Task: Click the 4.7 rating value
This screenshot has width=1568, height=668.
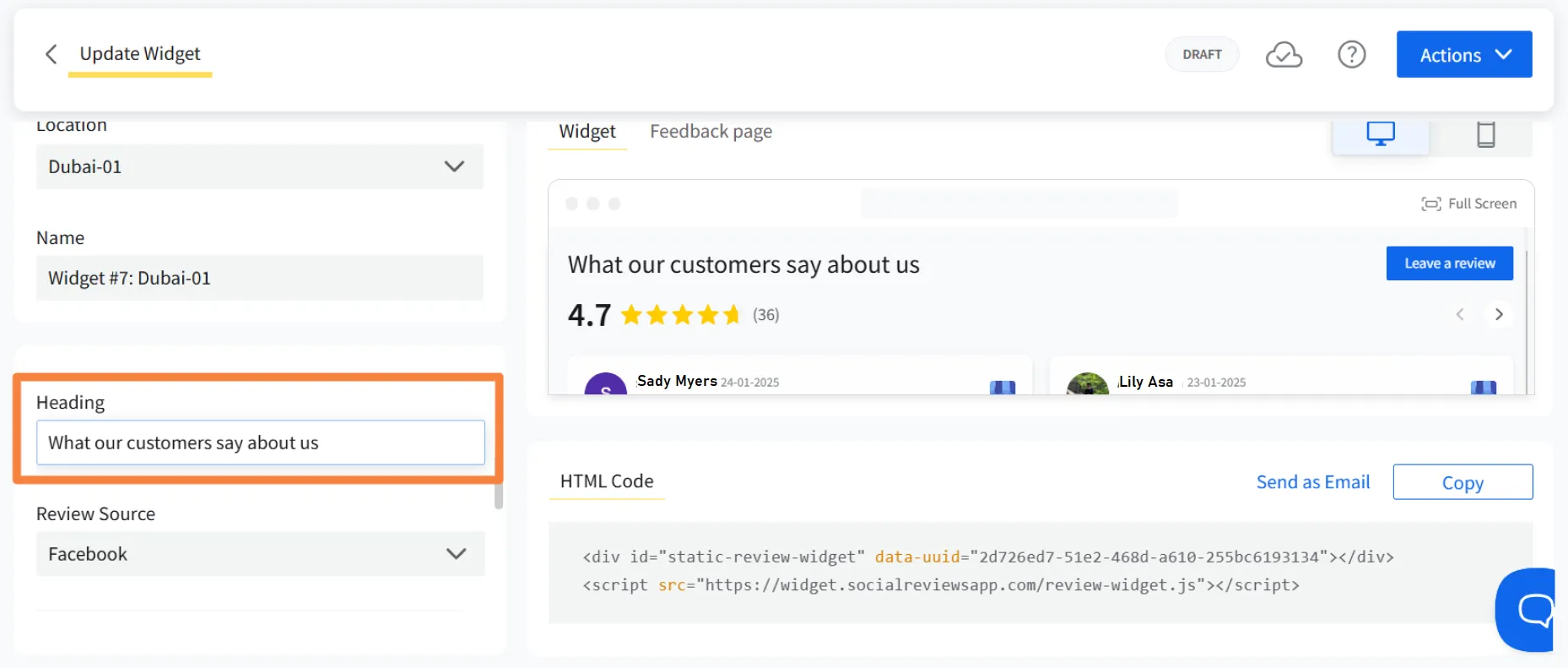Action: tap(589, 315)
